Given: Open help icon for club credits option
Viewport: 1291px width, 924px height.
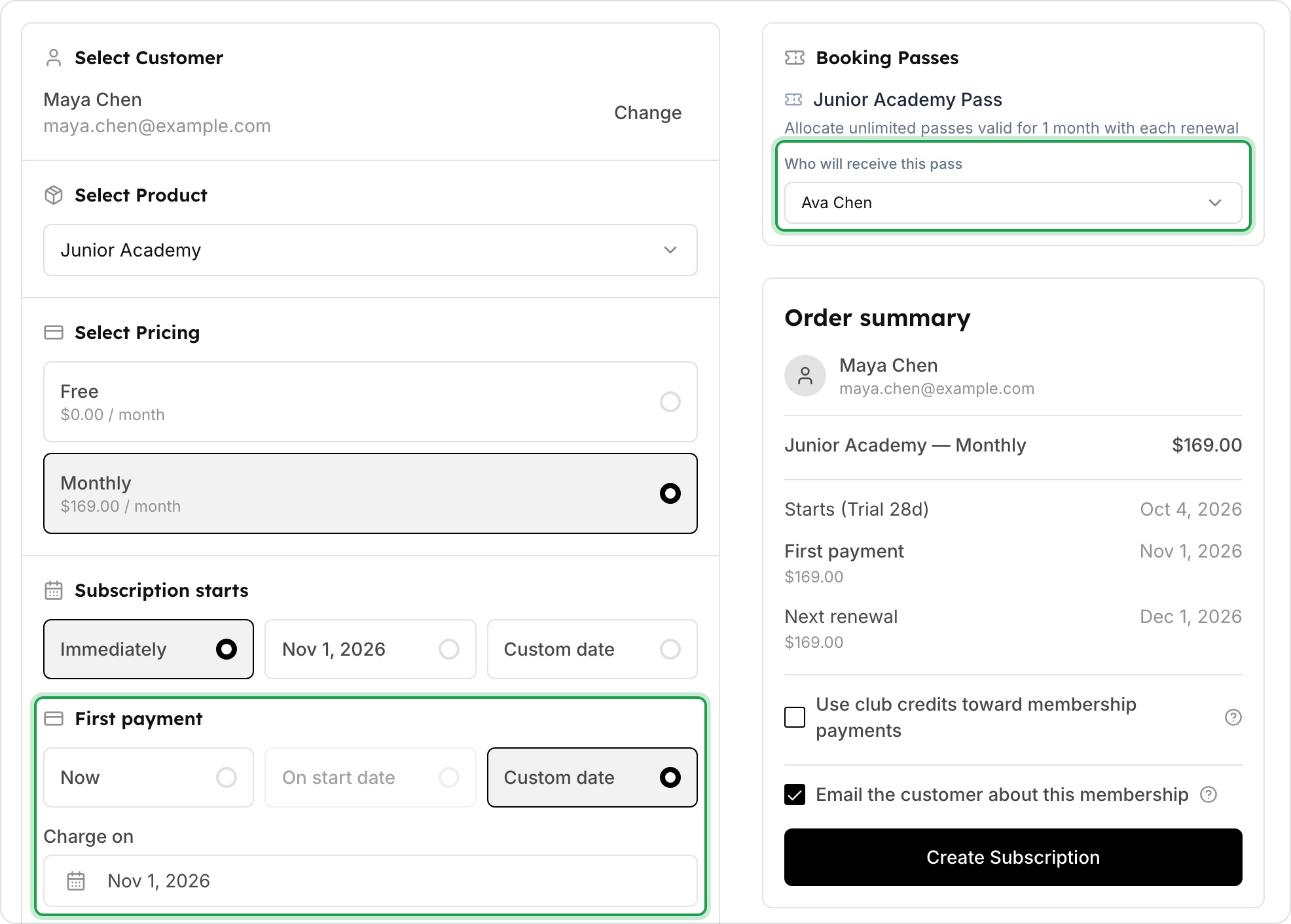Looking at the screenshot, I should pyautogui.click(x=1233, y=717).
